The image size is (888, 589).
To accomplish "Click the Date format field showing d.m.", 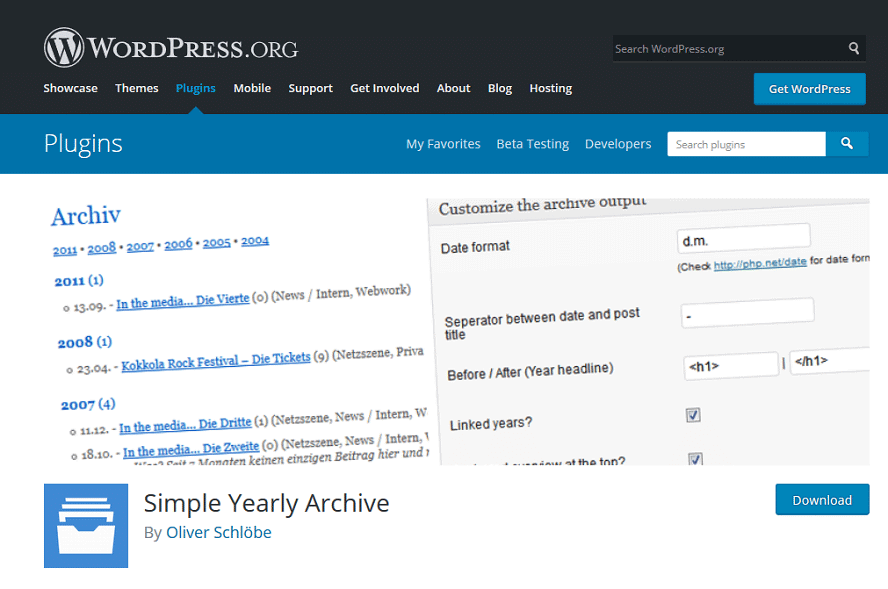I will pos(743,238).
